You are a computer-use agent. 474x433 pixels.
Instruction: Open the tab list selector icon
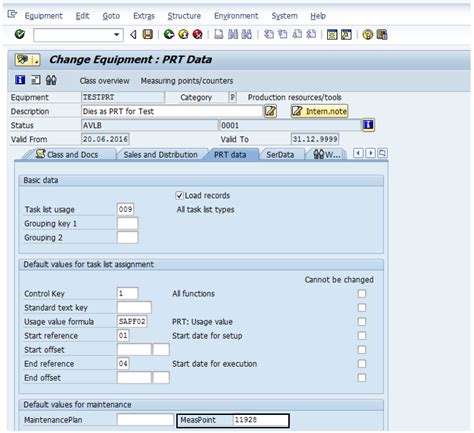(x=382, y=153)
